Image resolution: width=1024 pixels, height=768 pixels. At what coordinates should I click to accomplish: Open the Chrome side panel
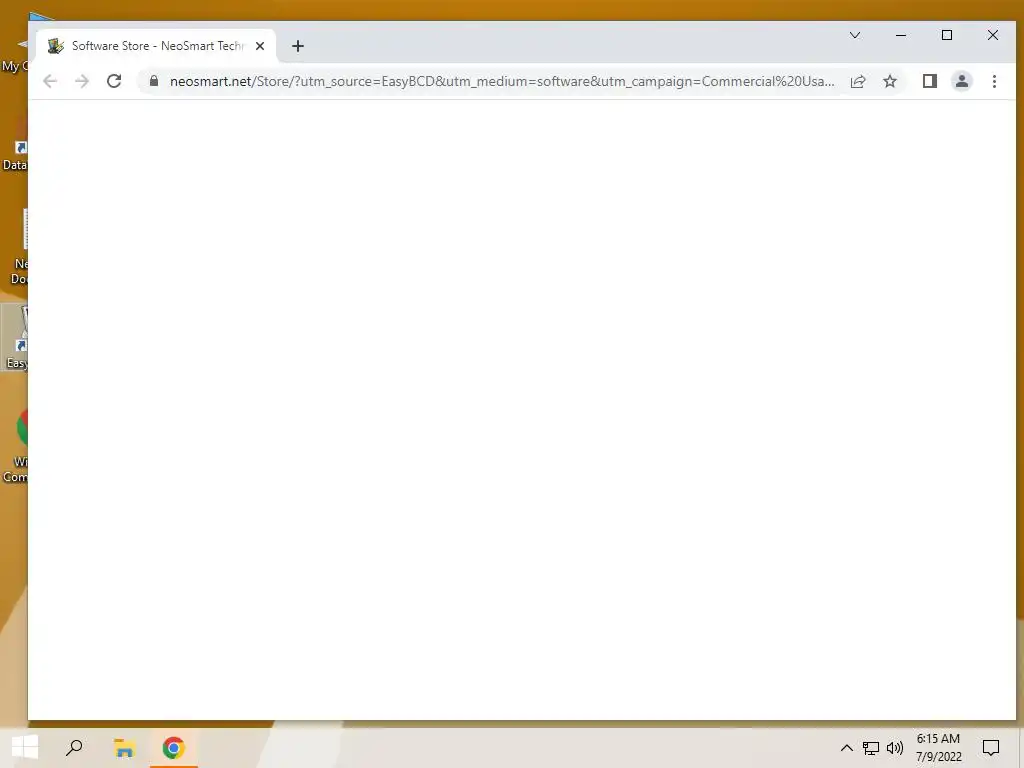930,81
